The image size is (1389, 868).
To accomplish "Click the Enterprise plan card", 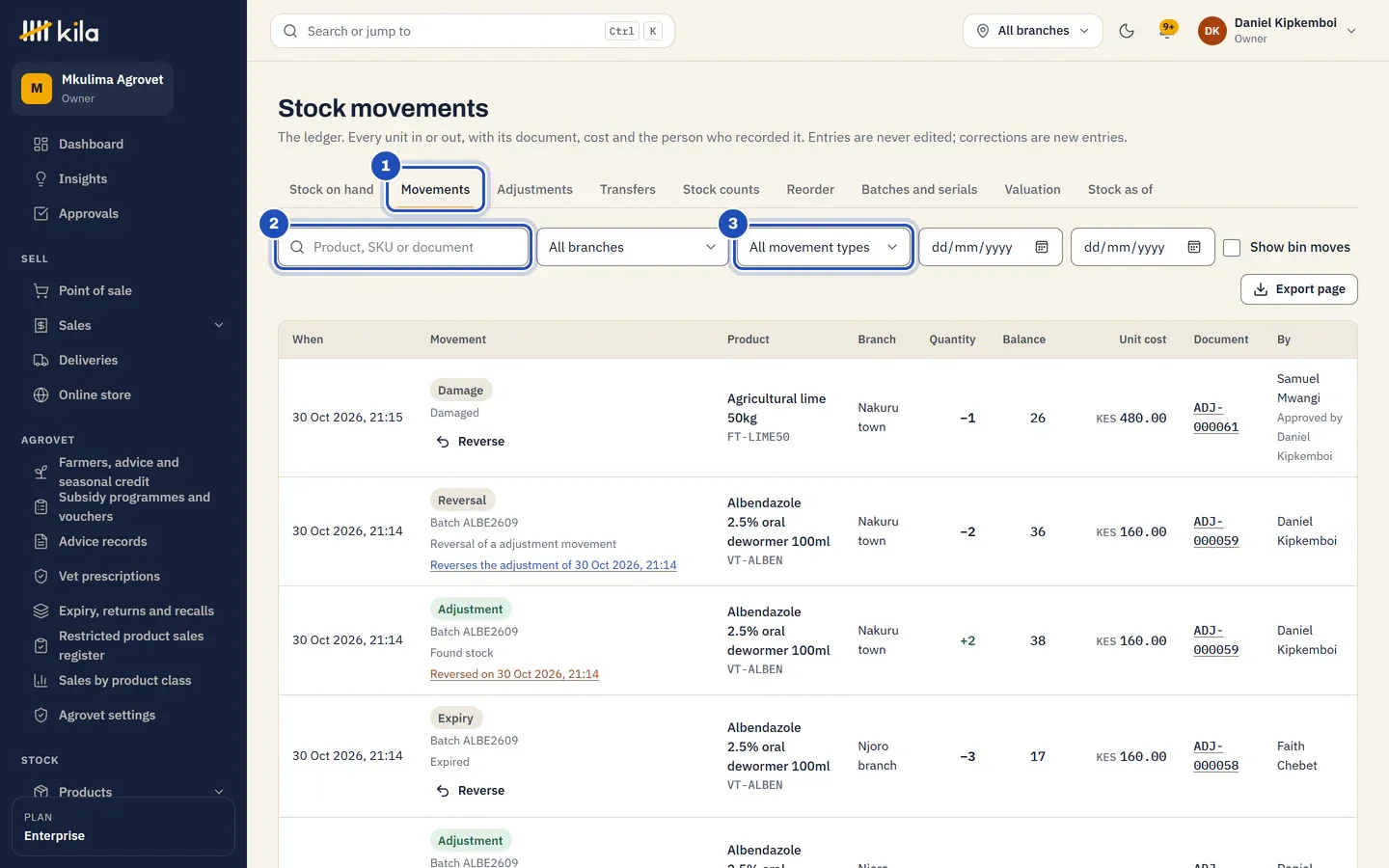I will point(123,827).
